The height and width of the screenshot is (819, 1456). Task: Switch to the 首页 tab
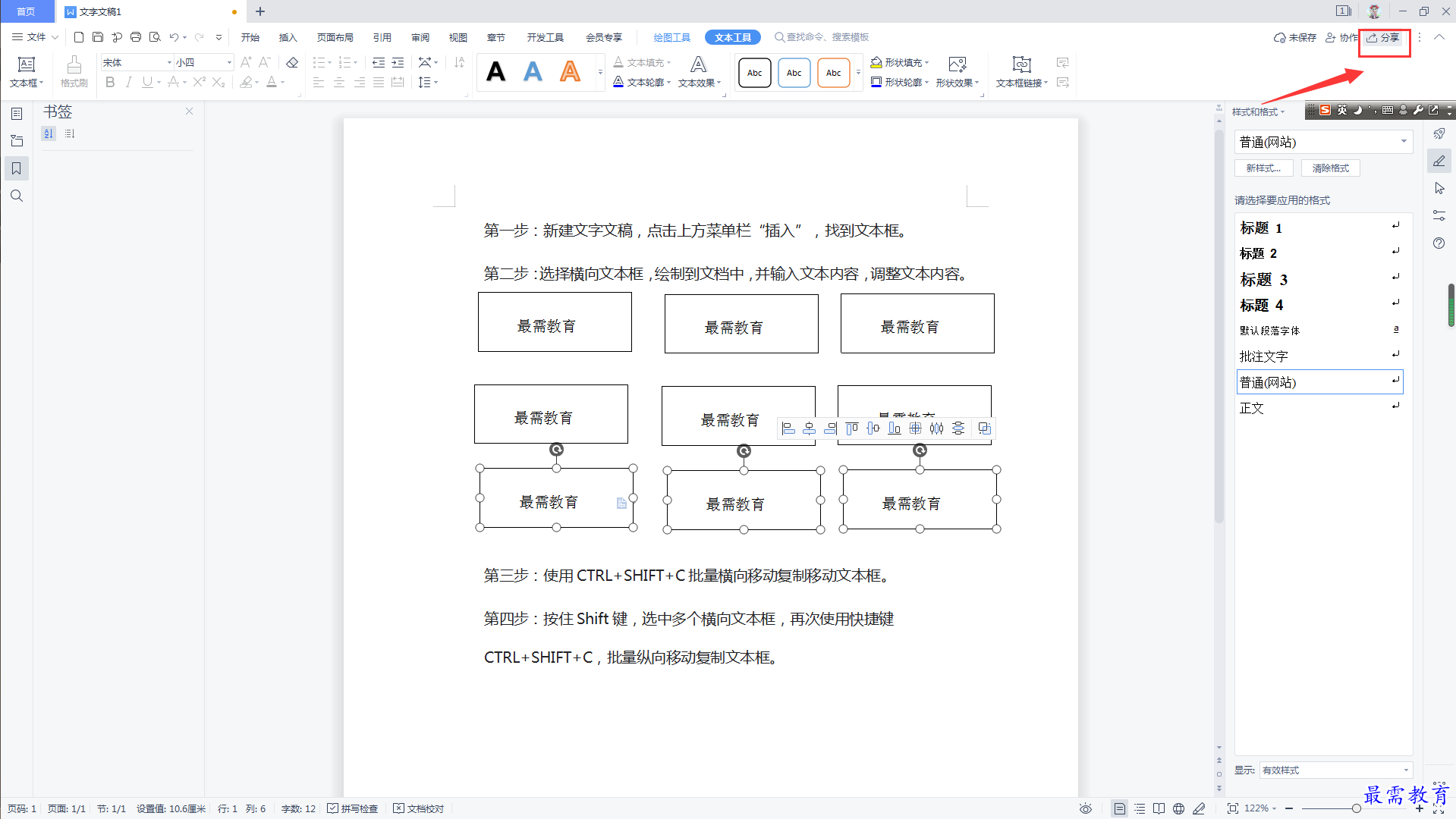27,11
